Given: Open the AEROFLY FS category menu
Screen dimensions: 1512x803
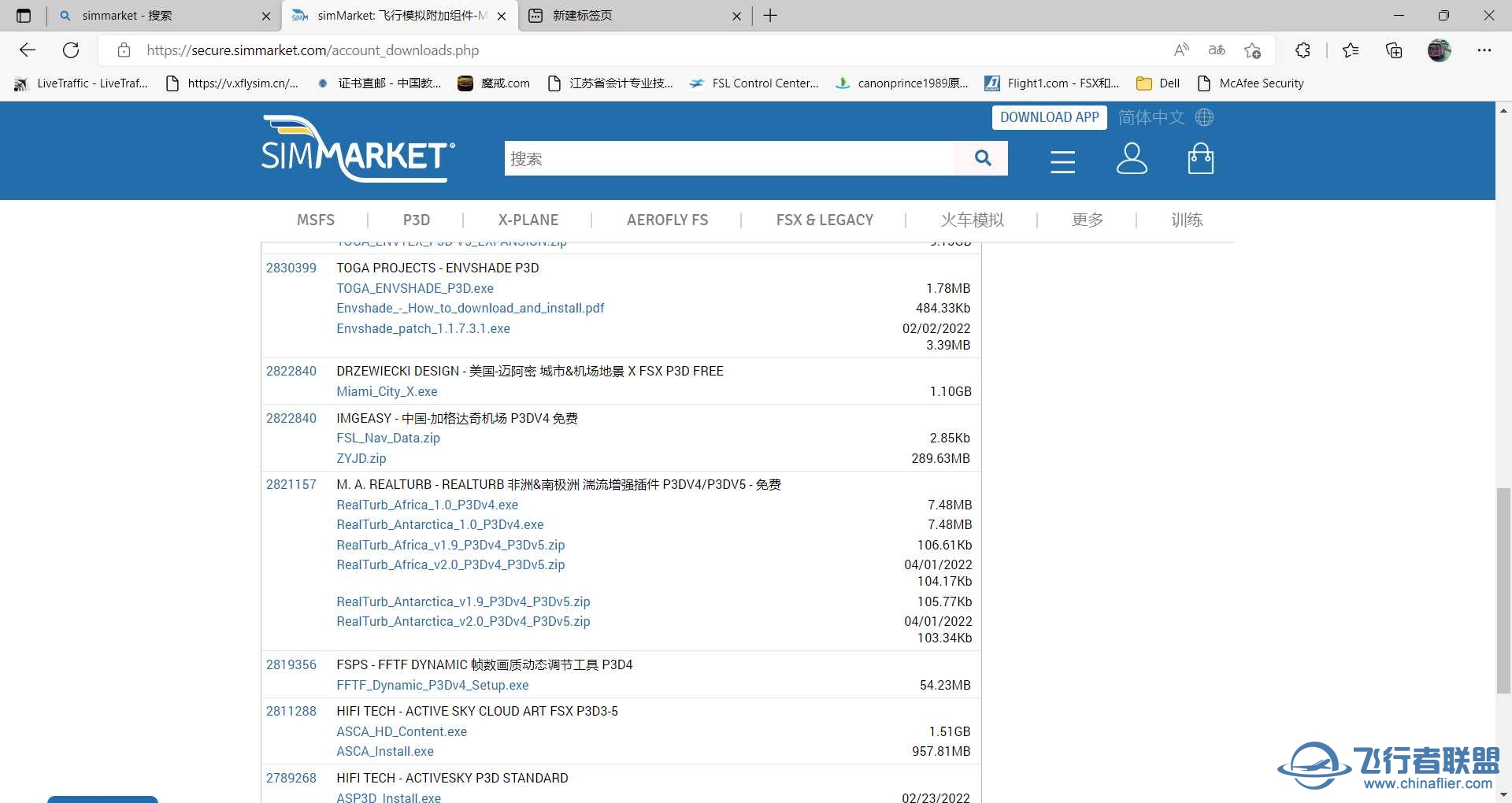Looking at the screenshot, I should click(x=667, y=220).
